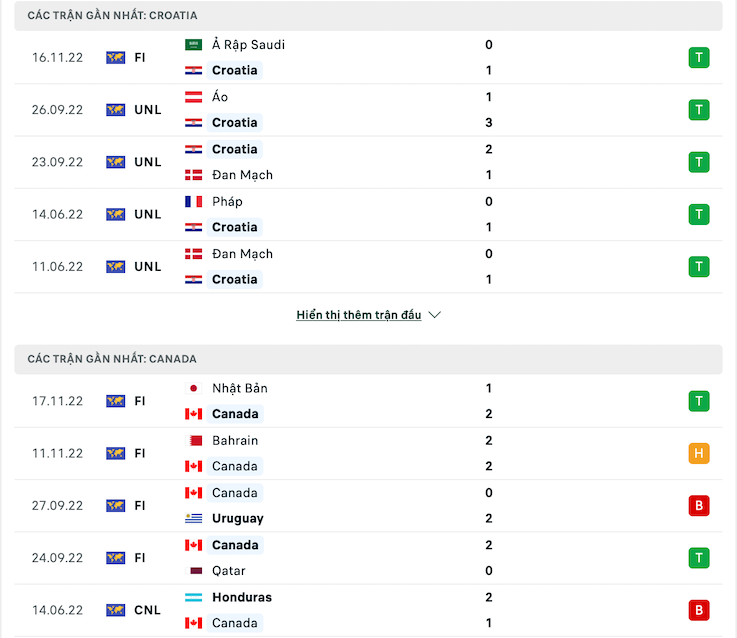Click the CNL competition label for Honduras match
The height and width of the screenshot is (638, 737).
(147, 610)
